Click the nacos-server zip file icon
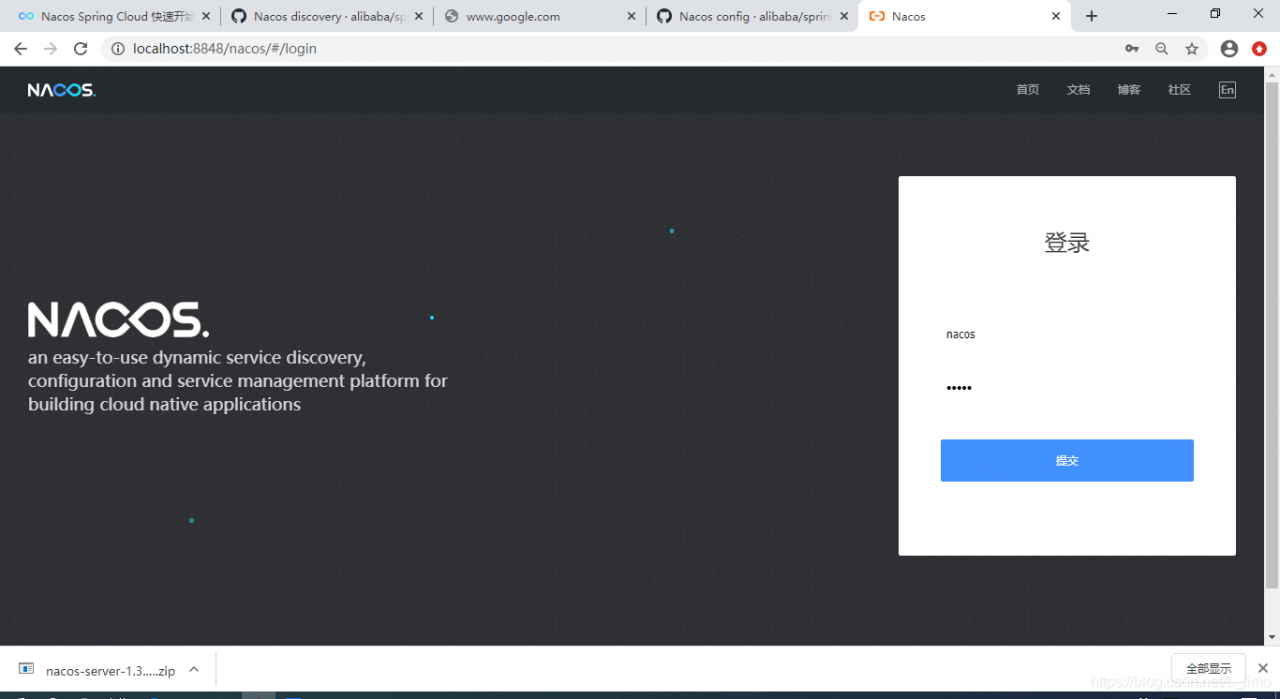This screenshot has height=699, width=1280. [27, 670]
